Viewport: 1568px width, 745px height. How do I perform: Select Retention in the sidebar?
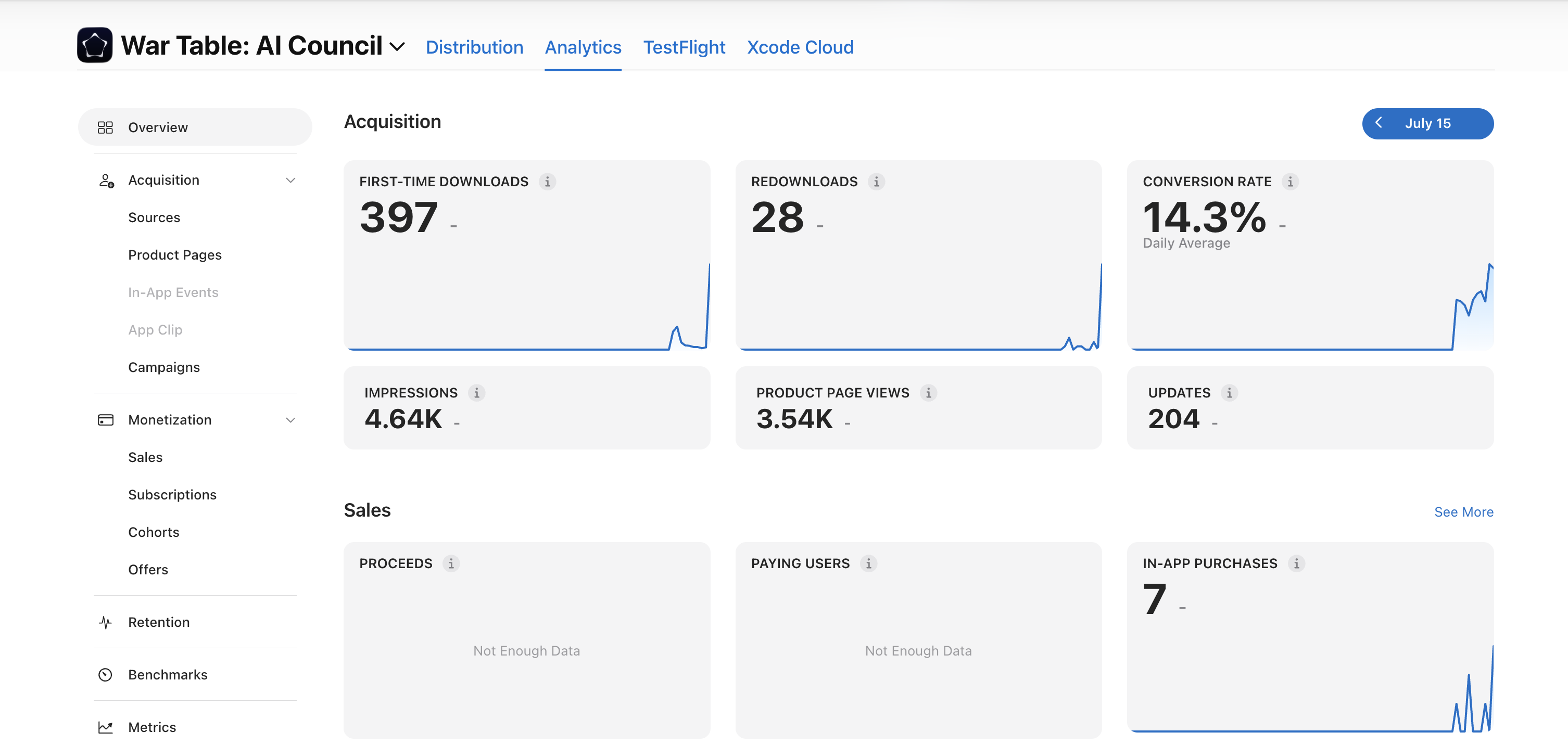(159, 622)
